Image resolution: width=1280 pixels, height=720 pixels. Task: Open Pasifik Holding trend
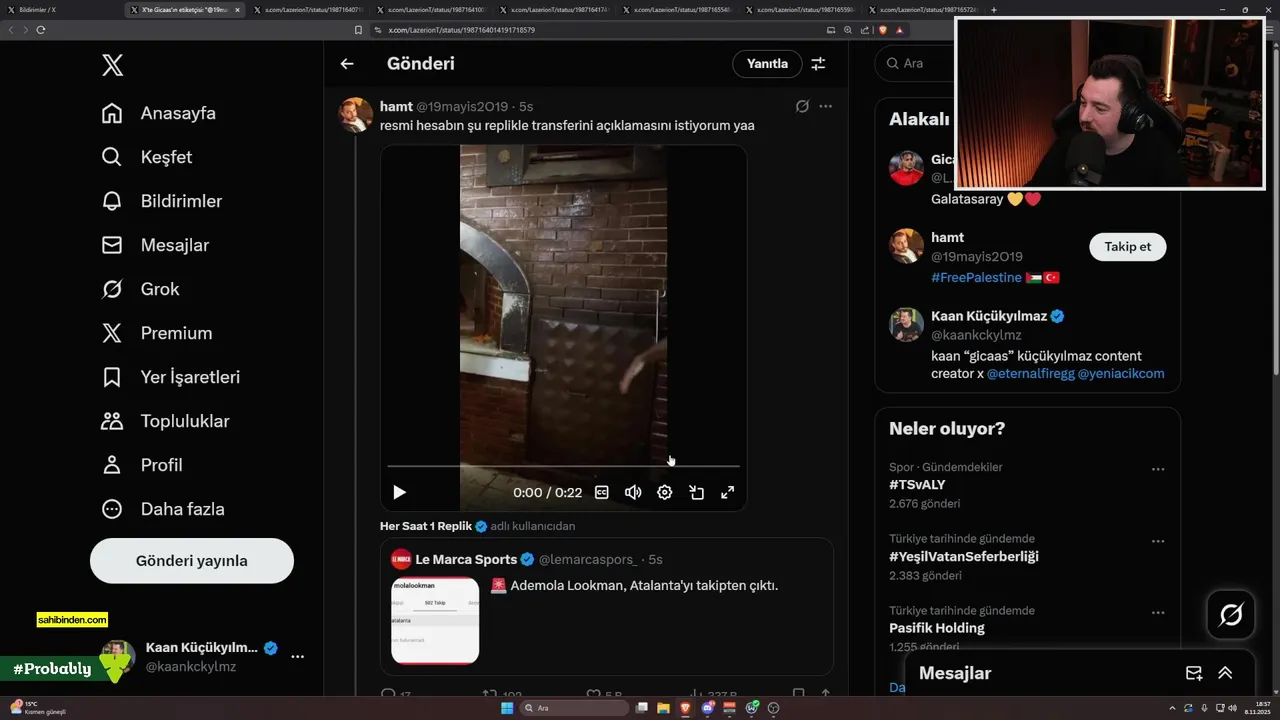(x=937, y=628)
